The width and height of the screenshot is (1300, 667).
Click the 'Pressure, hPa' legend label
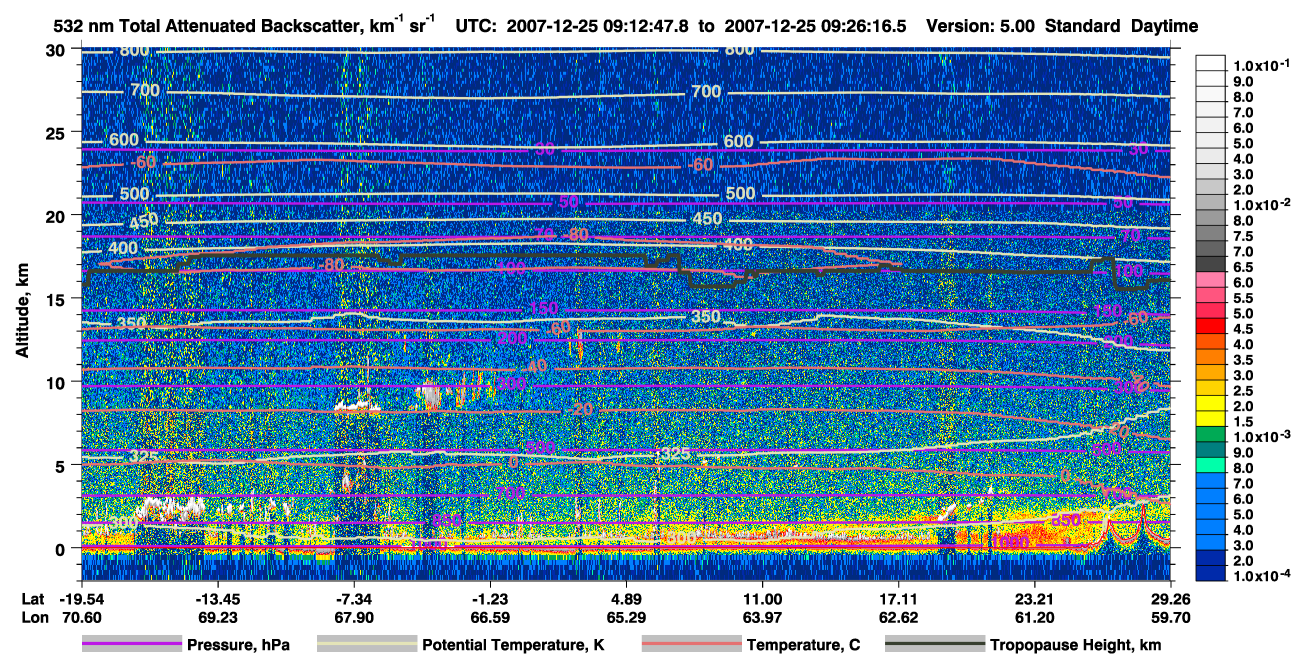[238, 646]
